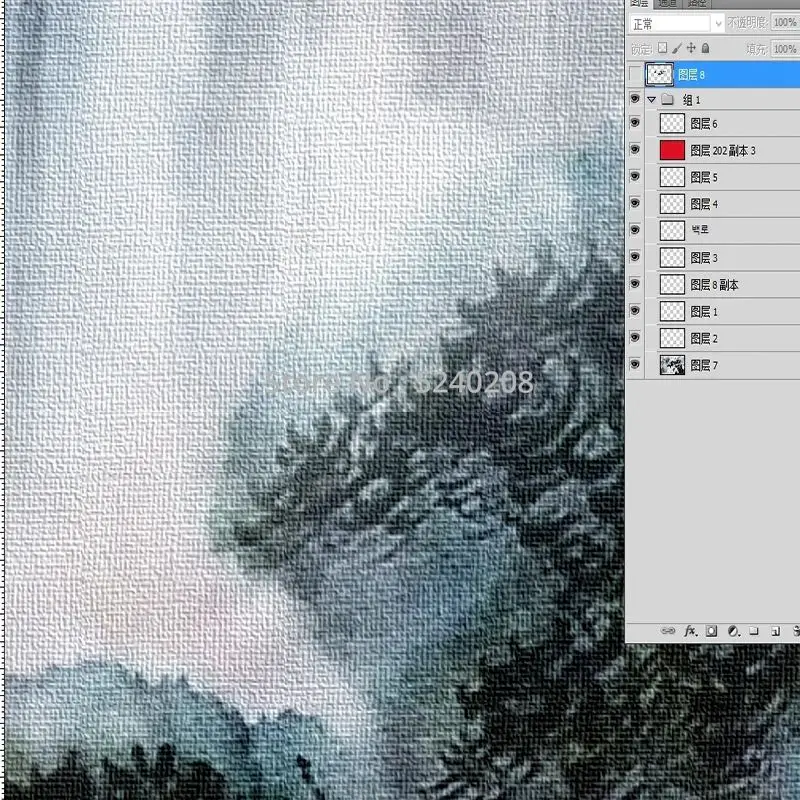Hide the 组 1 group
Image resolution: width=800 pixels, height=800 pixels.
[x=635, y=98]
